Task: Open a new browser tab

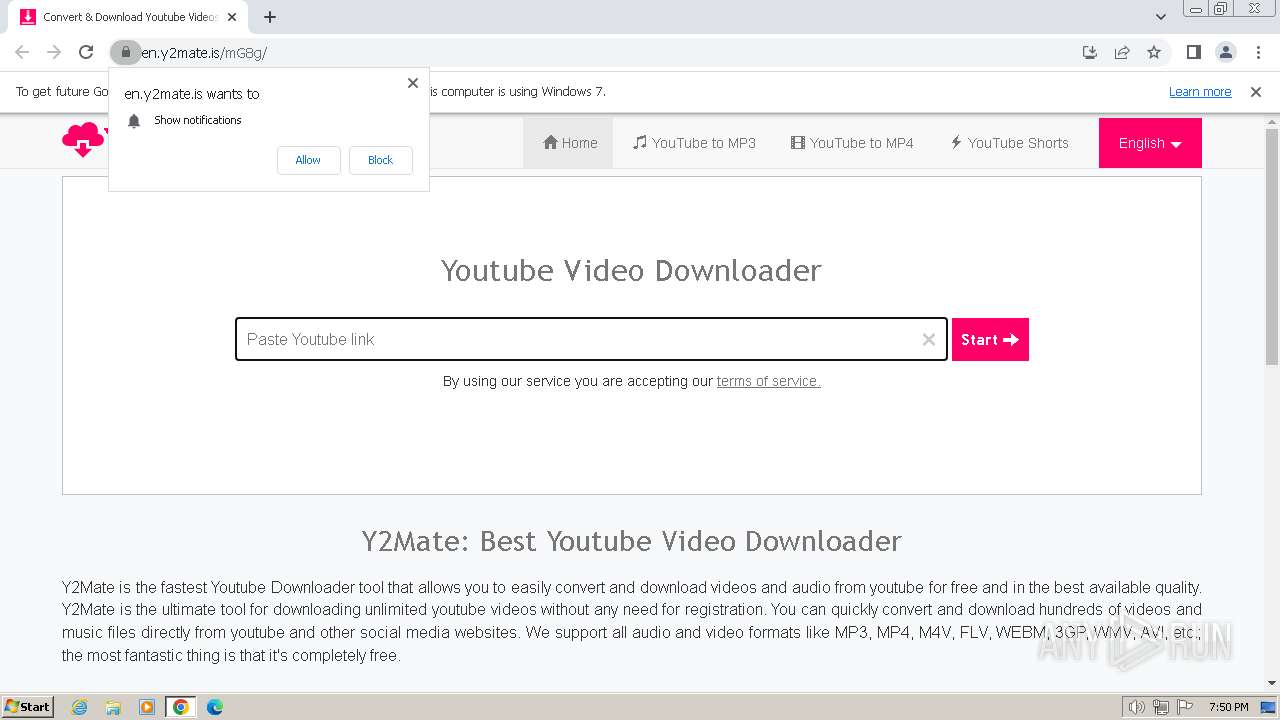Action: coord(270,17)
